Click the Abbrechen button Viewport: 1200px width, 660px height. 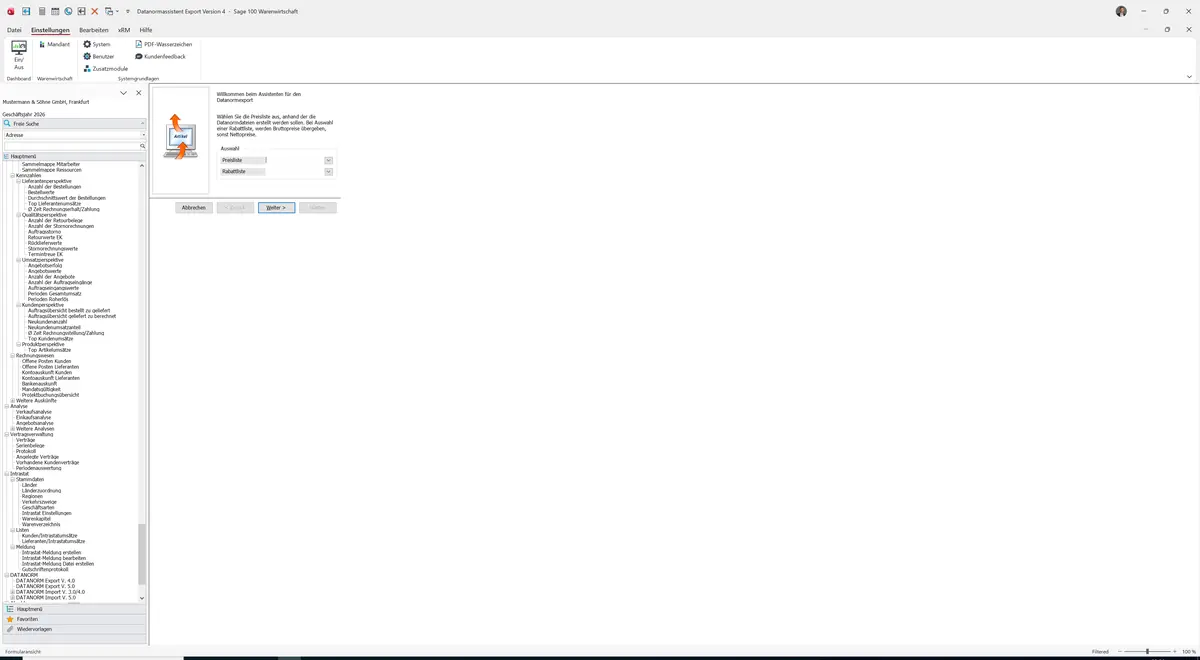(194, 208)
